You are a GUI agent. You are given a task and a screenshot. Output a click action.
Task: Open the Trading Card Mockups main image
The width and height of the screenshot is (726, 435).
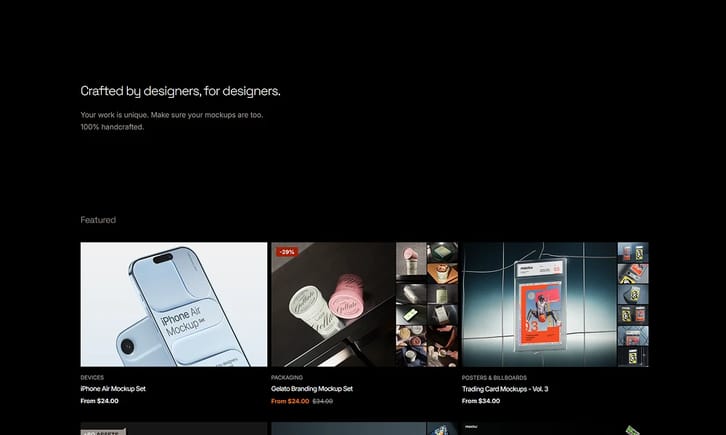pyautogui.click(x=539, y=304)
